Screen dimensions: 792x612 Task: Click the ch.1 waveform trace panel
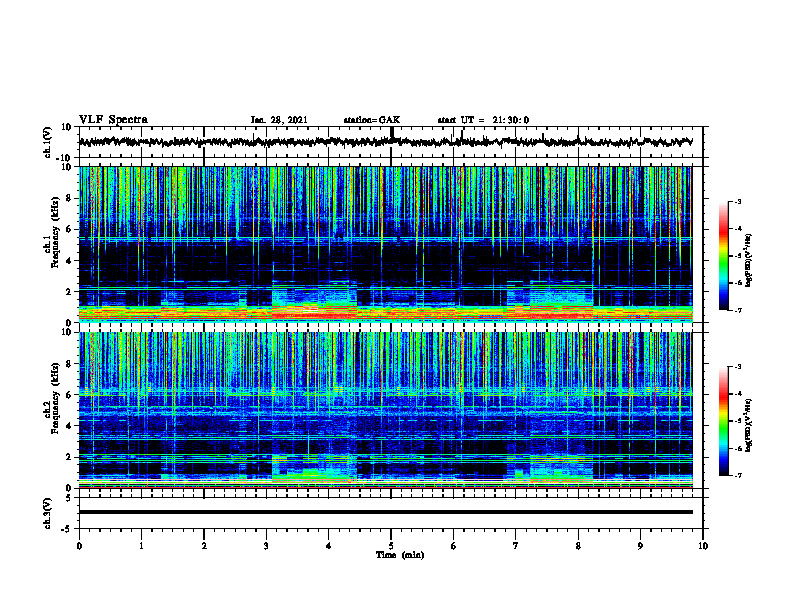click(391, 142)
